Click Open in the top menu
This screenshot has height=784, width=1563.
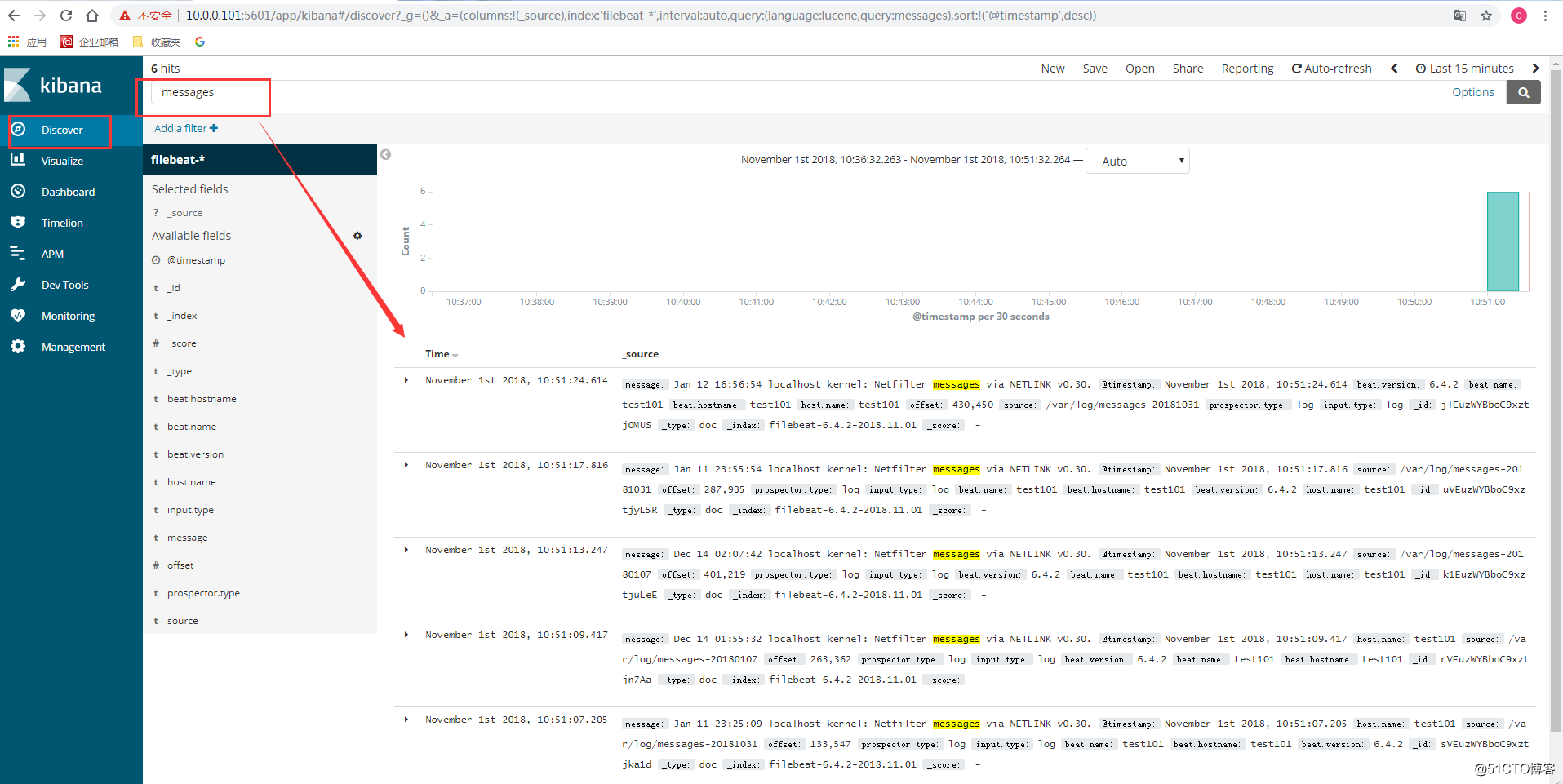tap(1139, 69)
